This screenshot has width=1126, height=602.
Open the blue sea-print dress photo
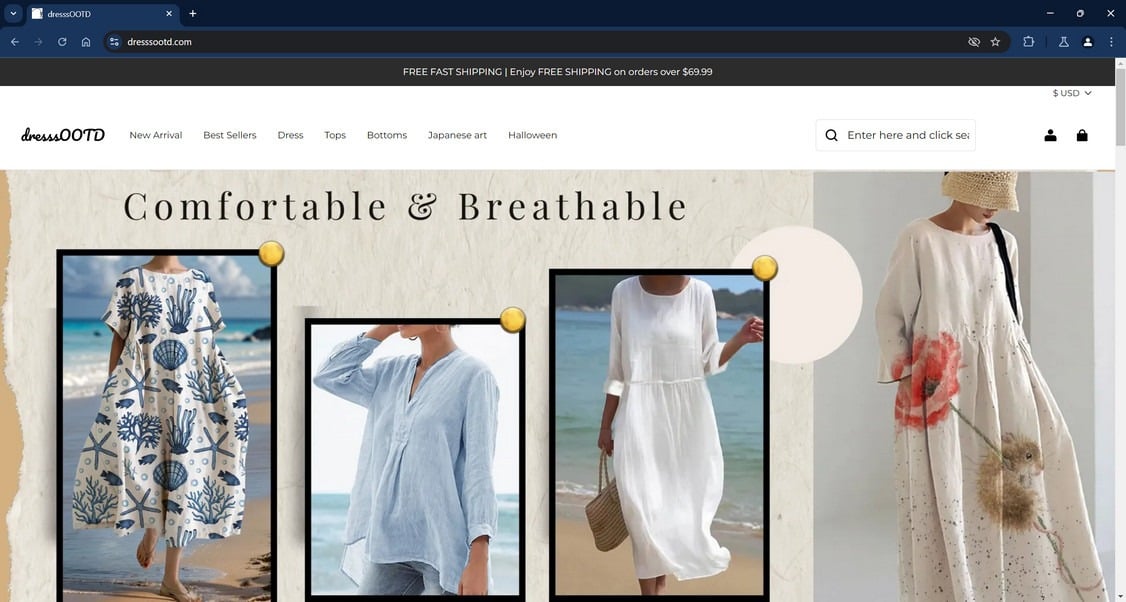[167, 427]
